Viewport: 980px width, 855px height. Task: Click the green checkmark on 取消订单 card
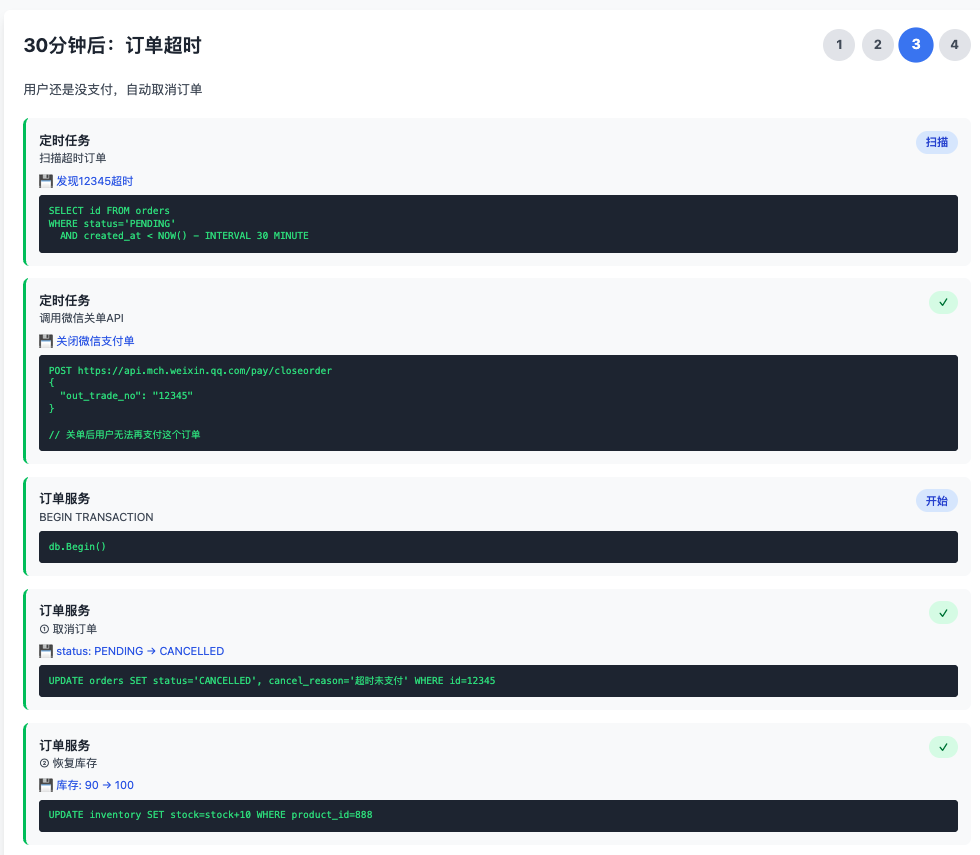click(943, 612)
